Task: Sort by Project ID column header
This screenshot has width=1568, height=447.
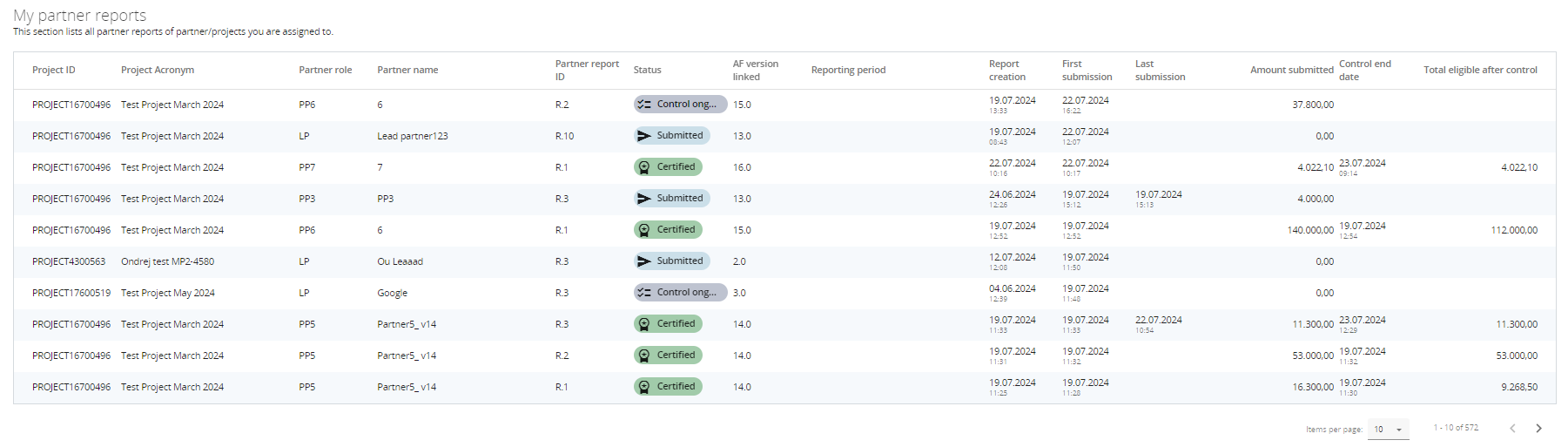Action: coord(54,70)
